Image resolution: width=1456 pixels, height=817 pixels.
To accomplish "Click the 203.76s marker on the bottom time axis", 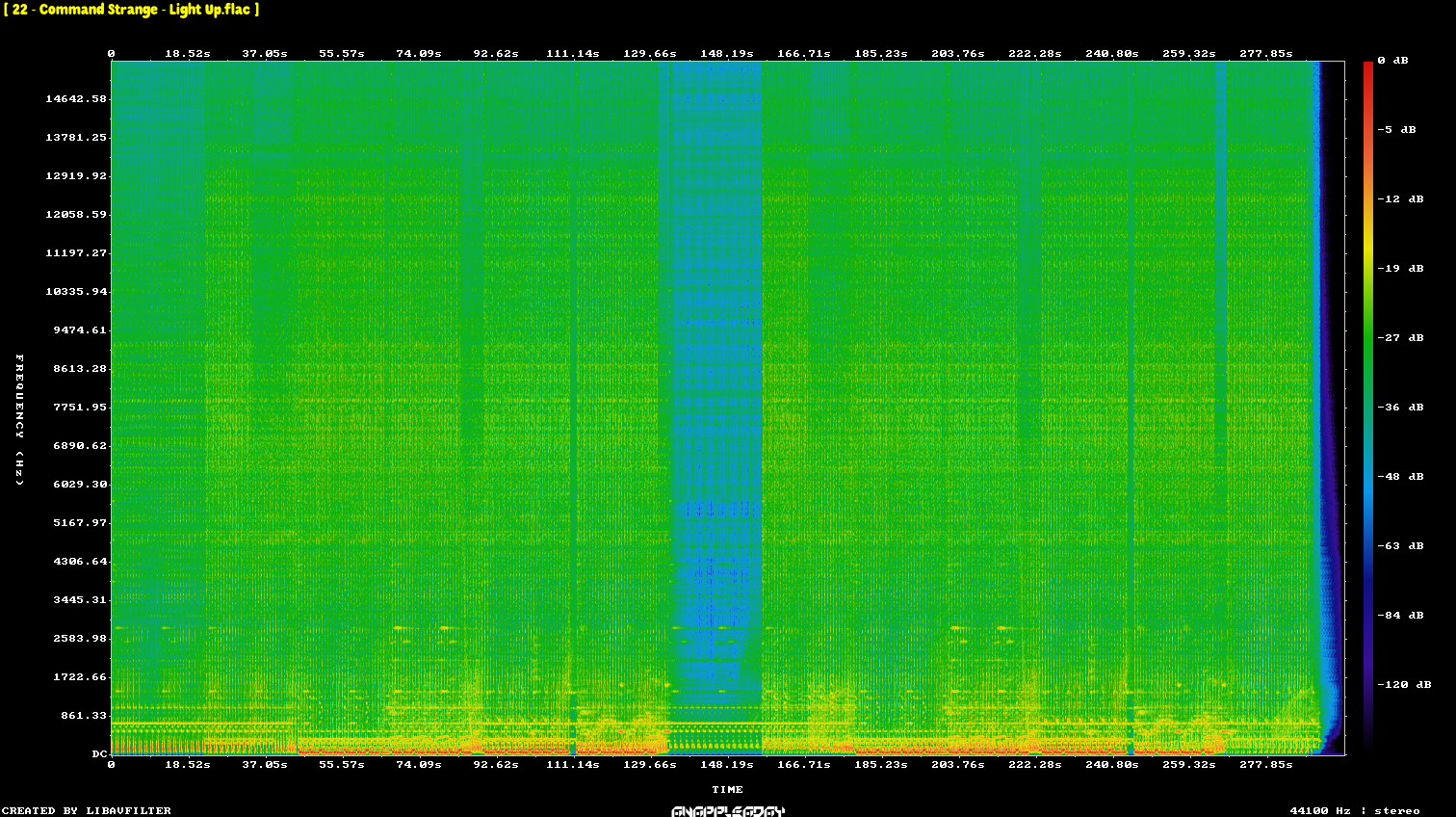I will pyautogui.click(x=958, y=764).
